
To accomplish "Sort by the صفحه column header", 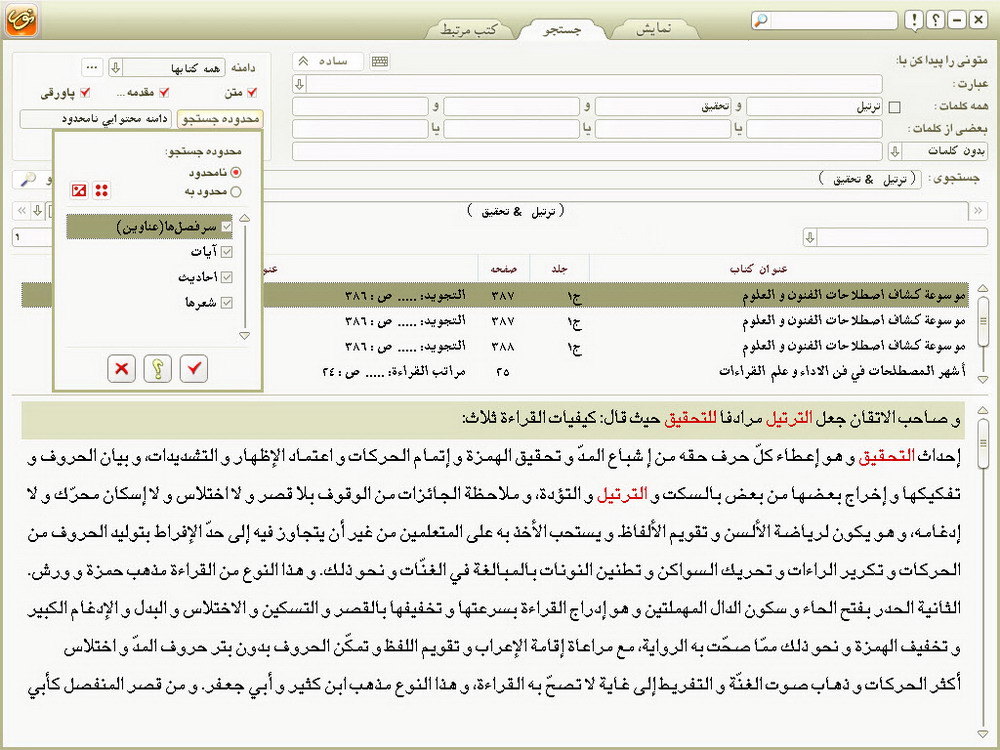I will [503, 269].
